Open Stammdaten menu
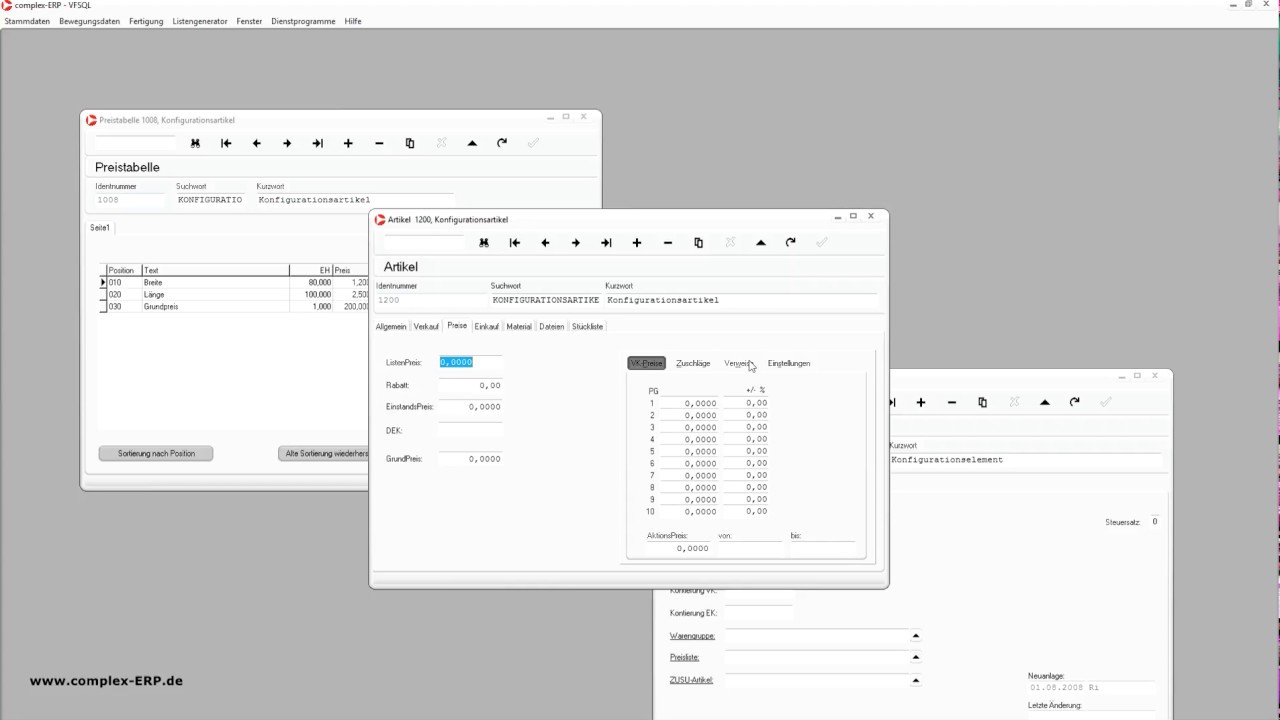 coord(27,21)
